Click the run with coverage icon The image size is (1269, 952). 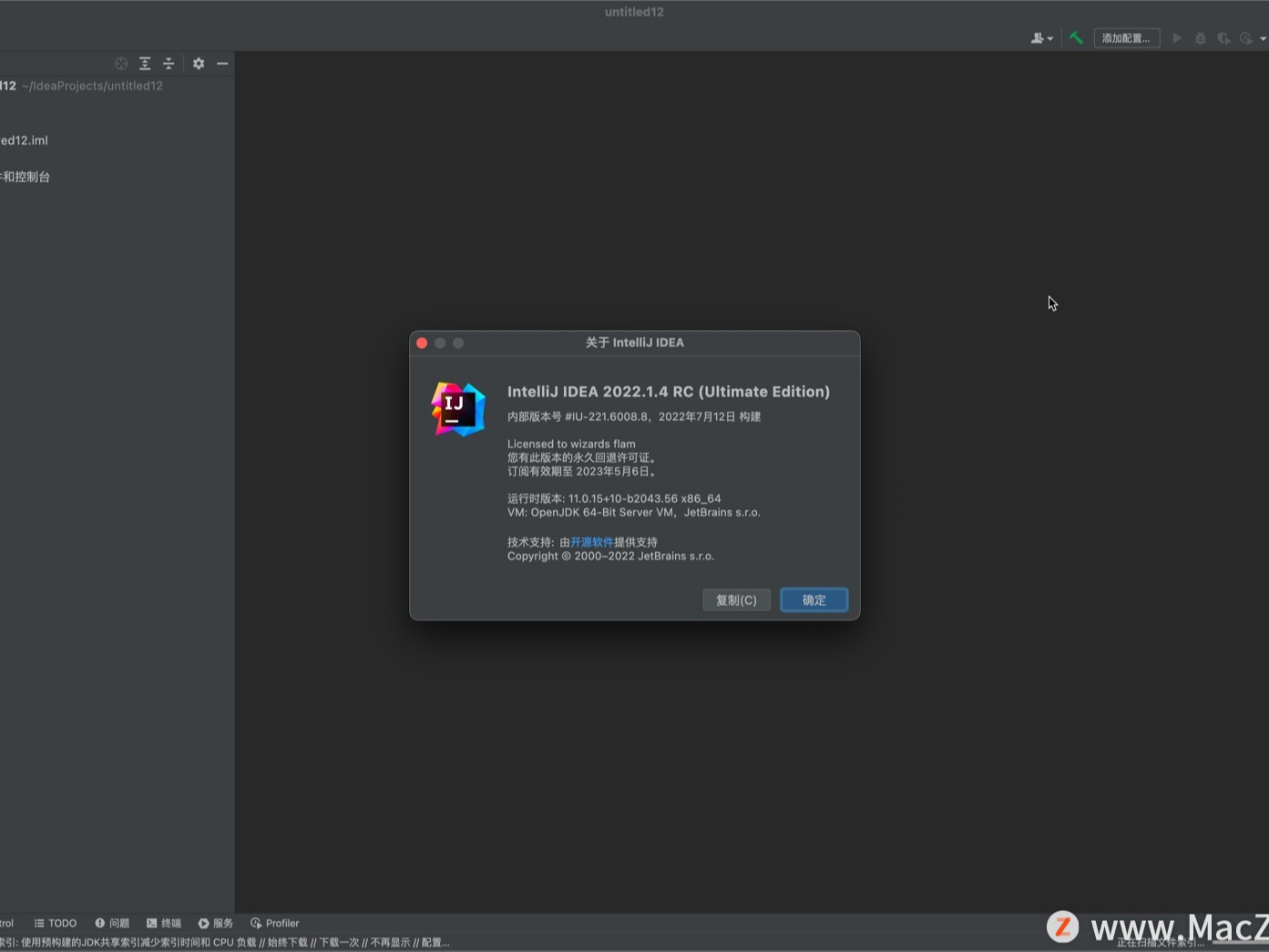pos(1223,38)
